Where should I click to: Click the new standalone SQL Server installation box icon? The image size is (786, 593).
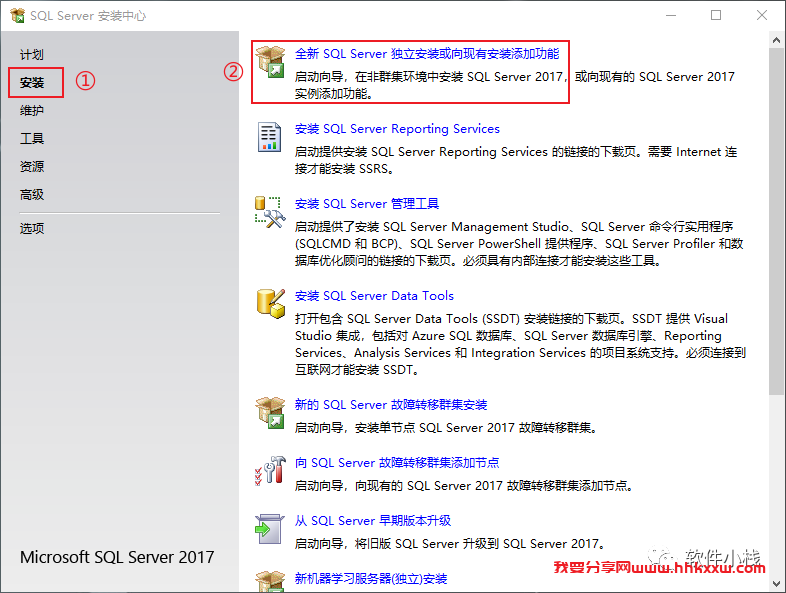[x=270, y=62]
